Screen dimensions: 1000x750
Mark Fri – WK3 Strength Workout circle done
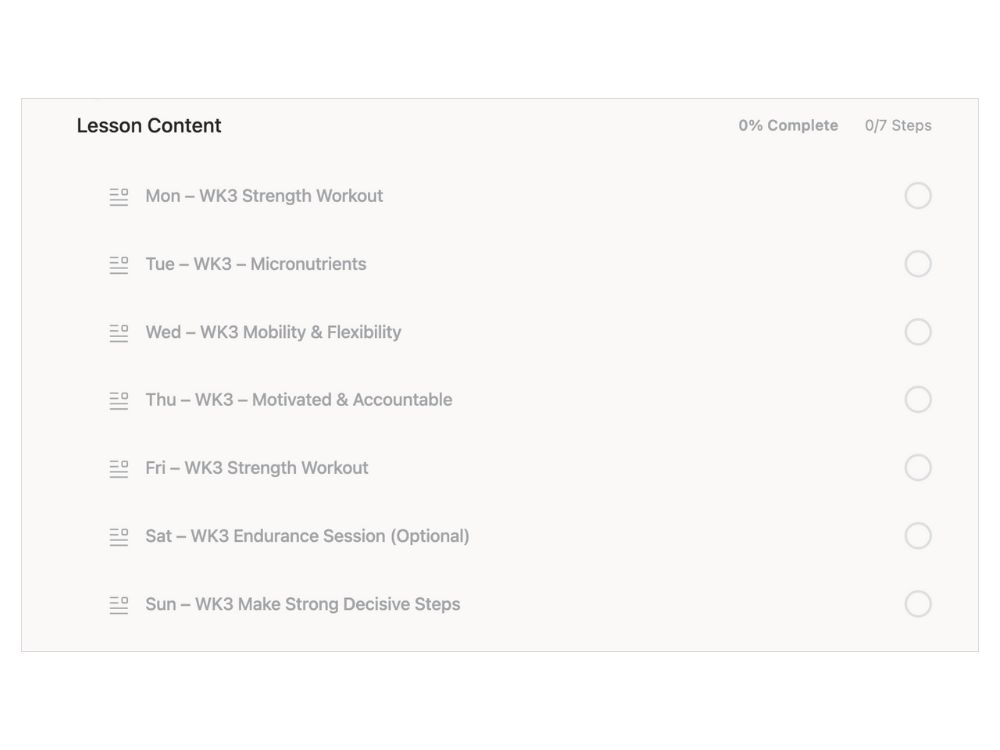click(x=918, y=468)
